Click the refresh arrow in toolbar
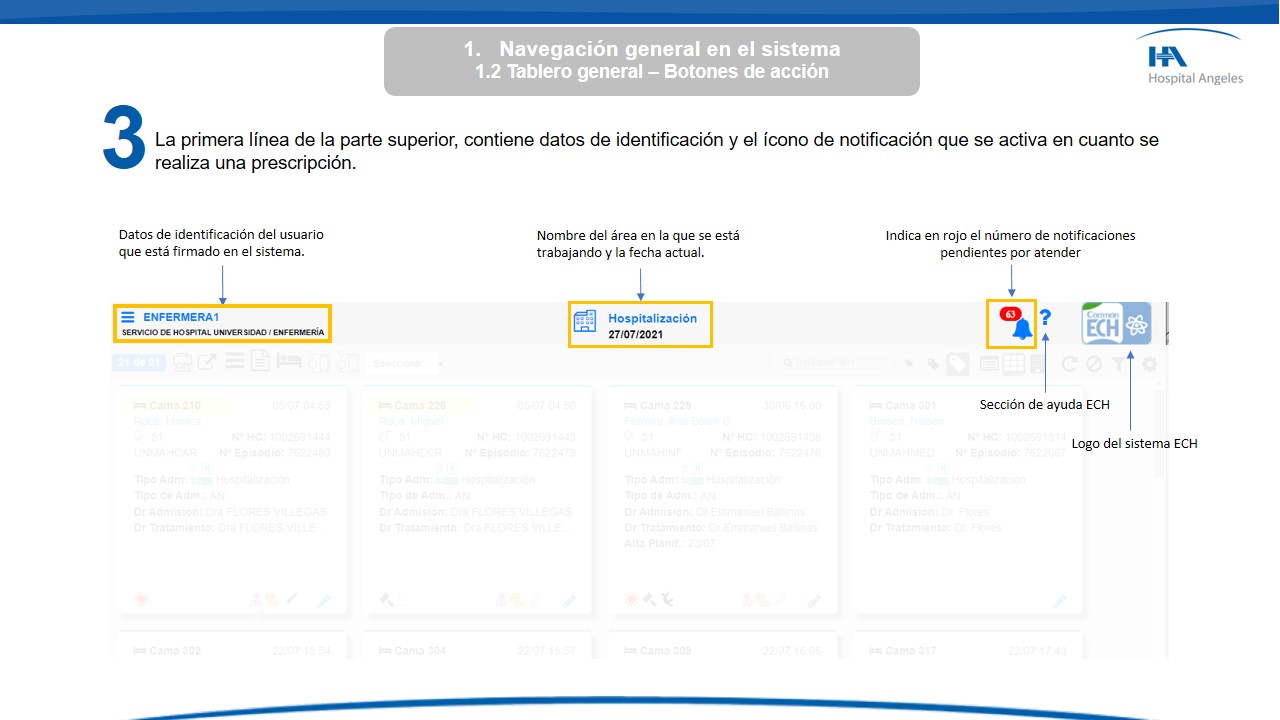 tap(1069, 364)
